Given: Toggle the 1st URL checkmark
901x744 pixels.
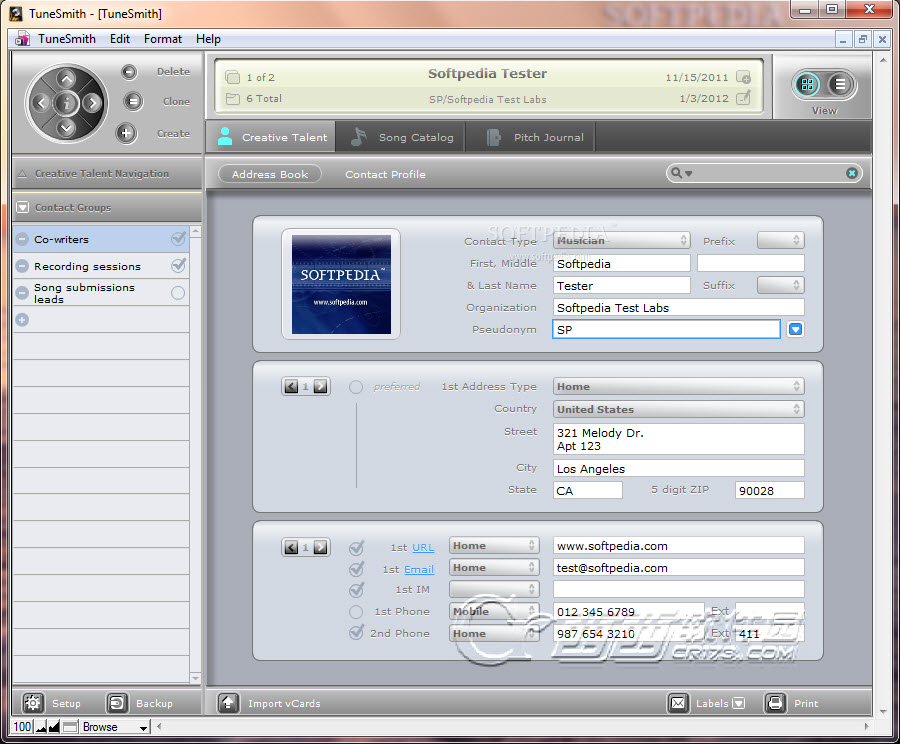Looking at the screenshot, I should click(356, 547).
